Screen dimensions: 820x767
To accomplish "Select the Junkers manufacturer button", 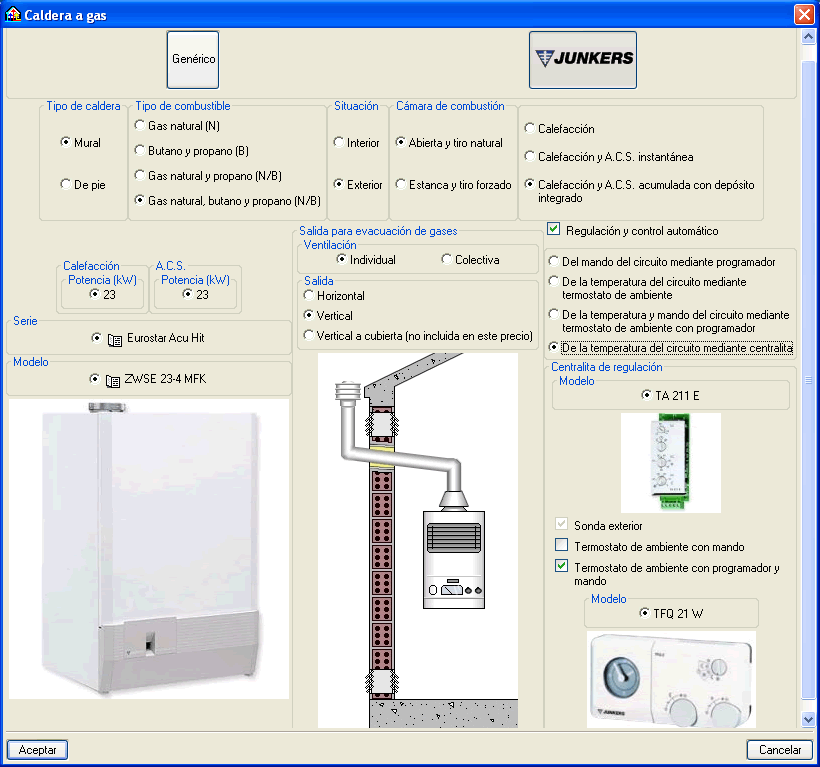I will [583, 60].
